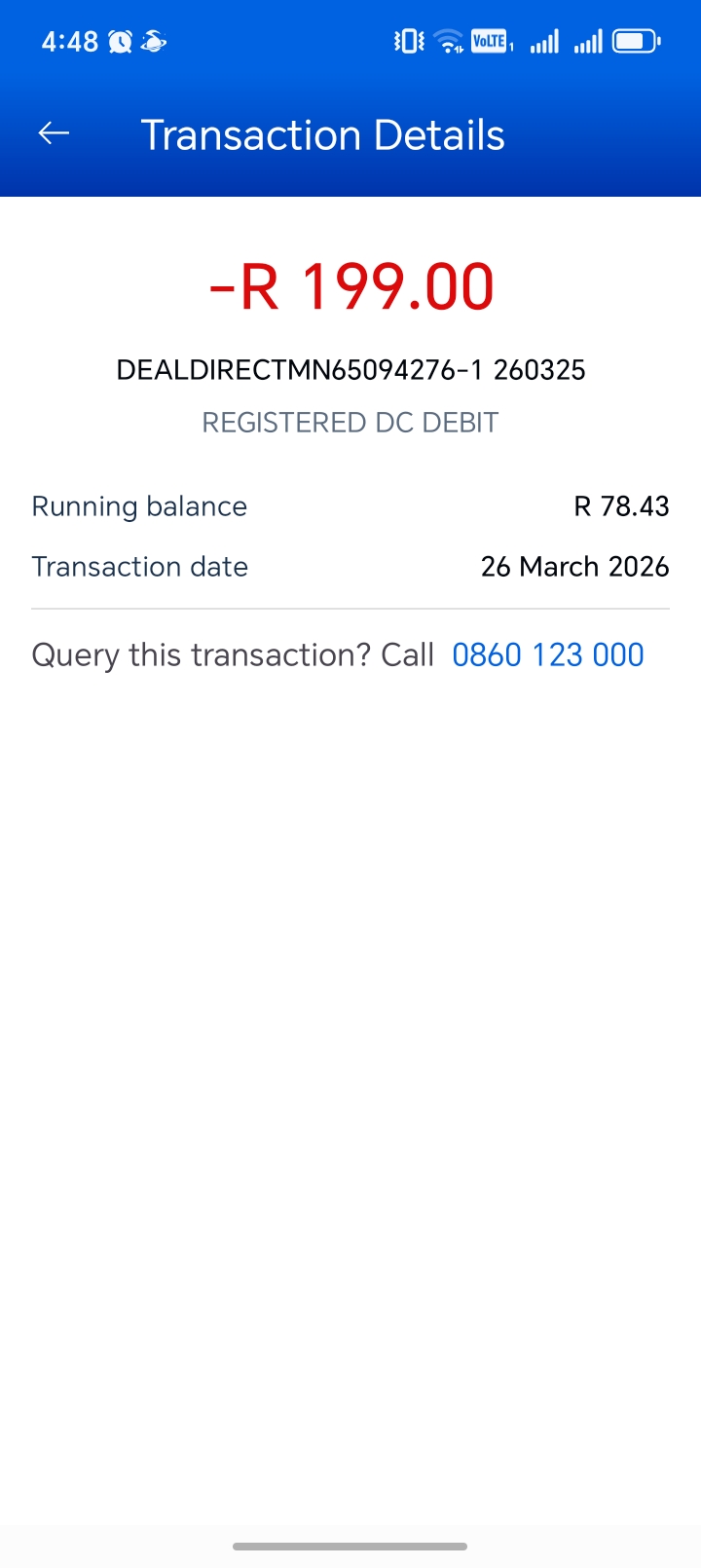Tap the second SIM signal strength icon
Viewport: 701px width, 1568px height.
click(x=588, y=41)
